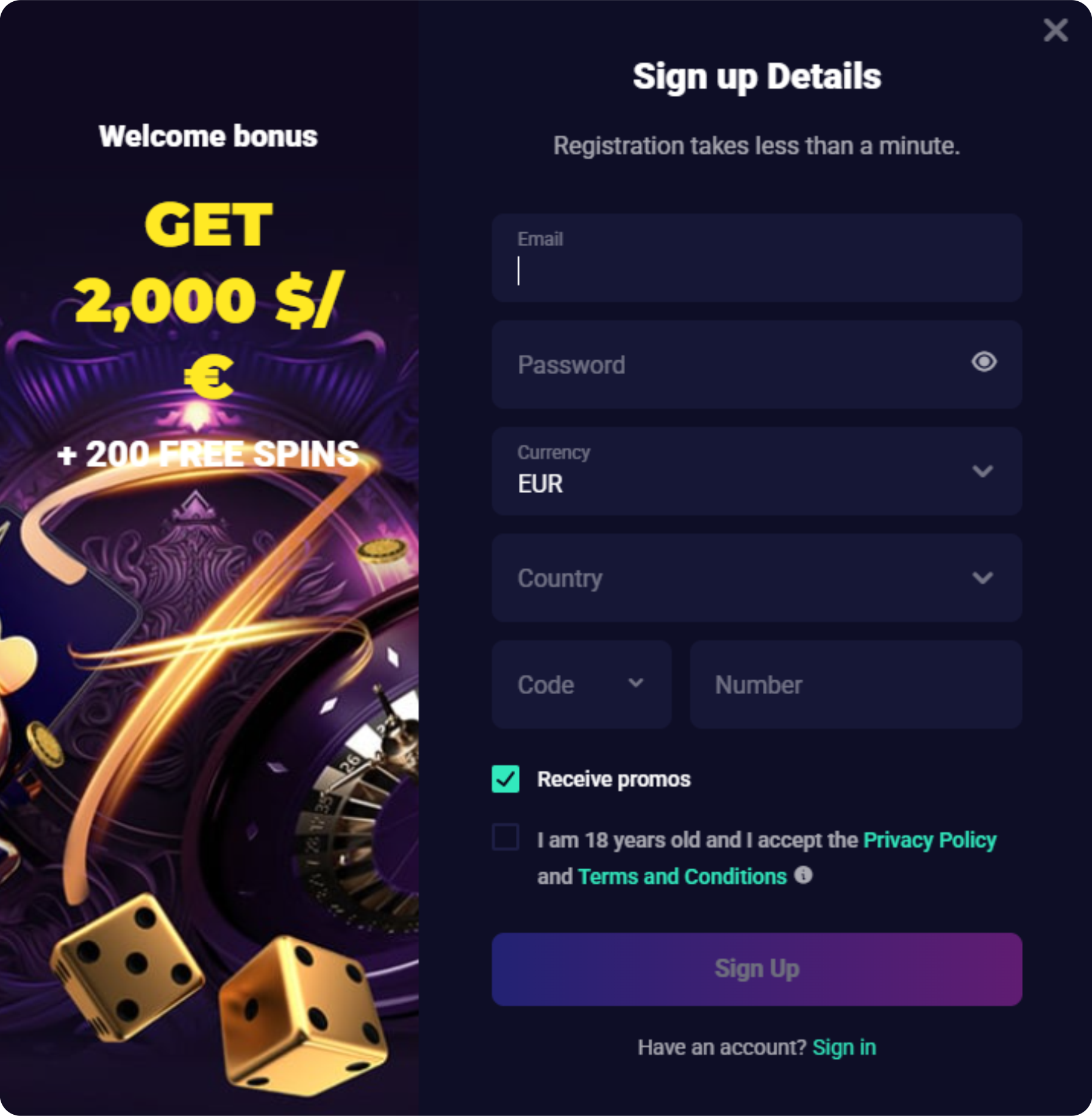Image resolution: width=1092 pixels, height=1116 pixels.
Task: Click the info icon after Terms and Conditions
Action: pyautogui.click(x=803, y=875)
